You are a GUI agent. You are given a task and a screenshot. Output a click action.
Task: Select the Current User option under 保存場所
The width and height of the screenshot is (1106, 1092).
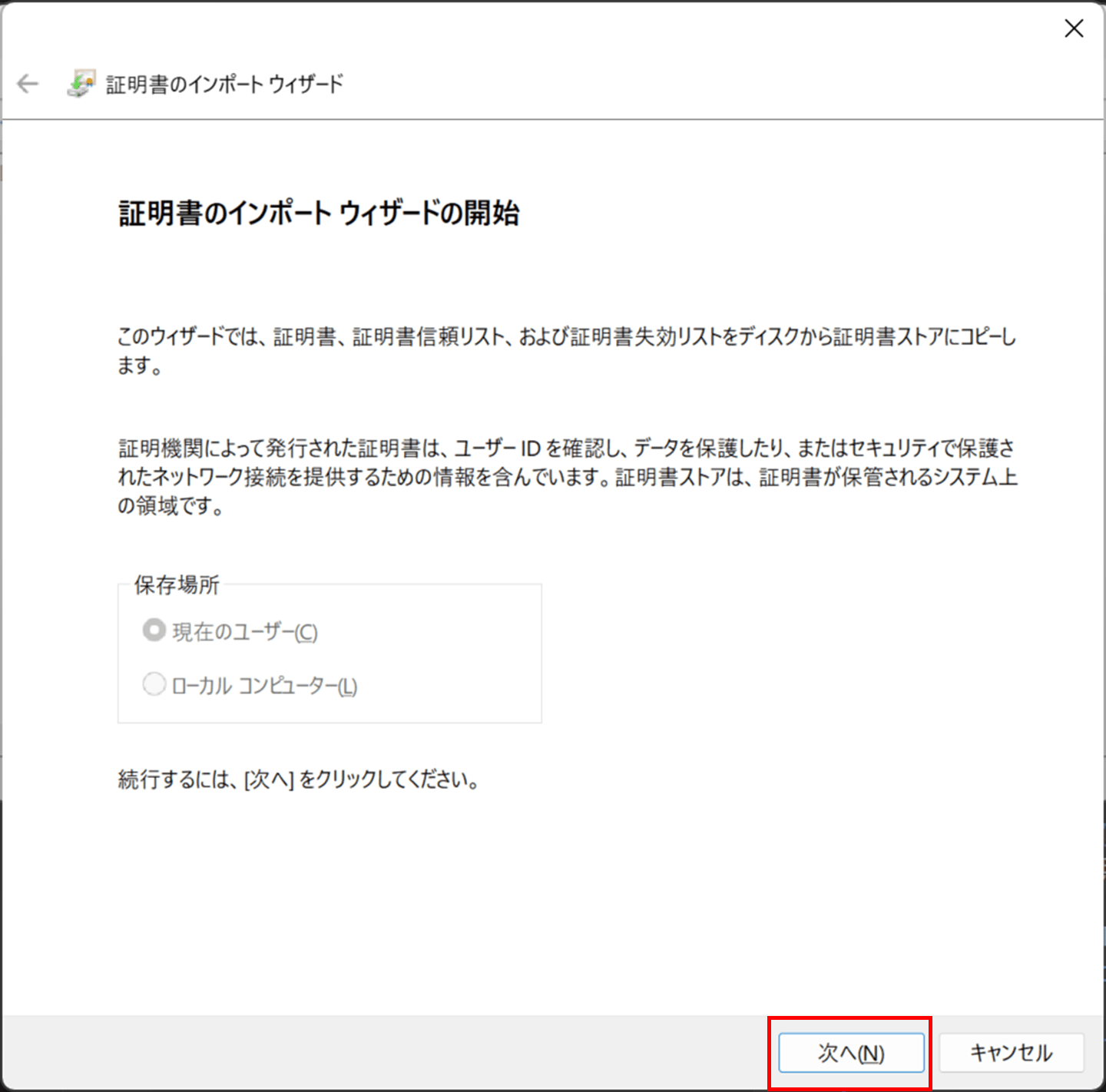click(x=154, y=630)
